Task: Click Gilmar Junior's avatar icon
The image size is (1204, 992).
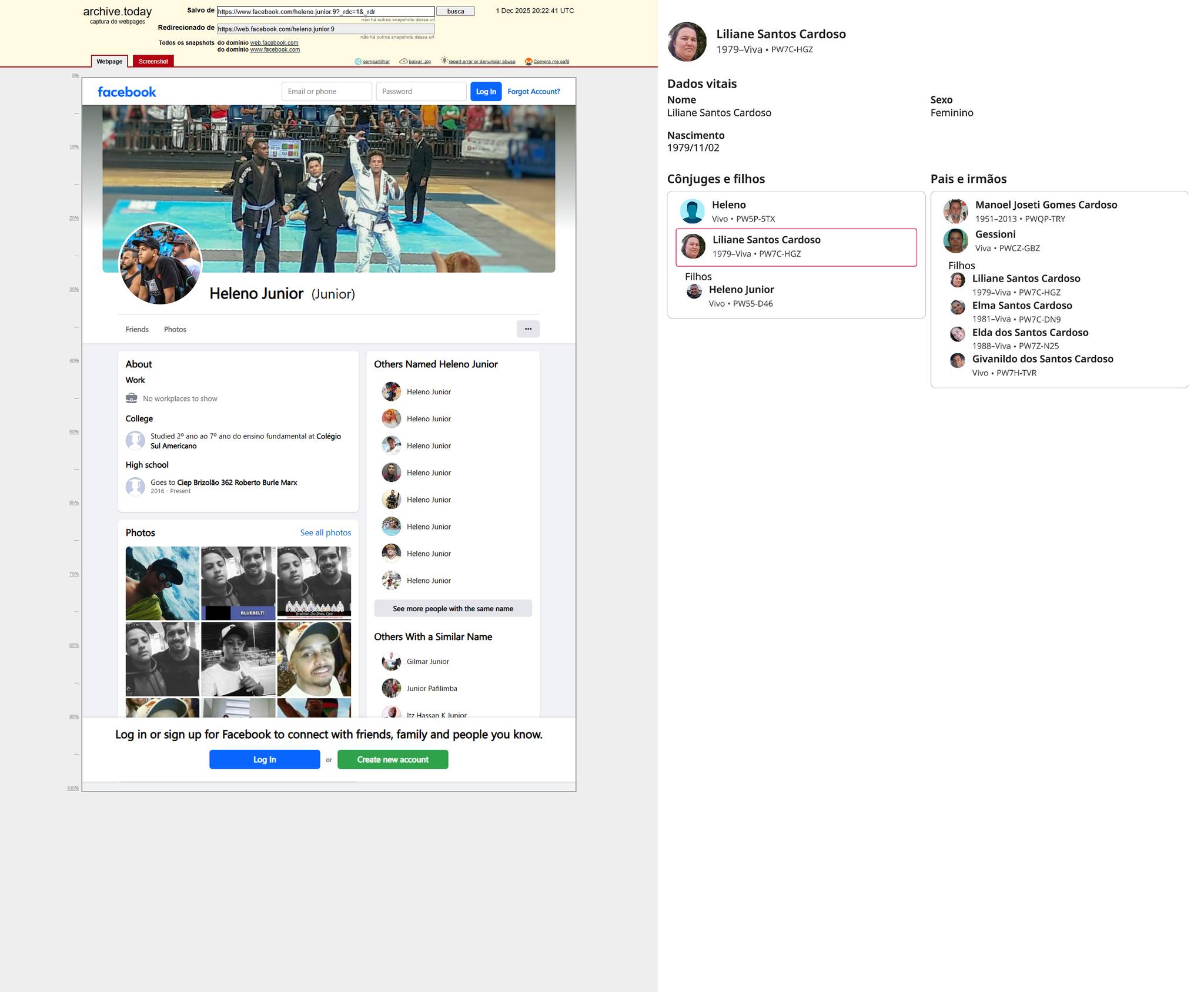Action: click(391, 662)
